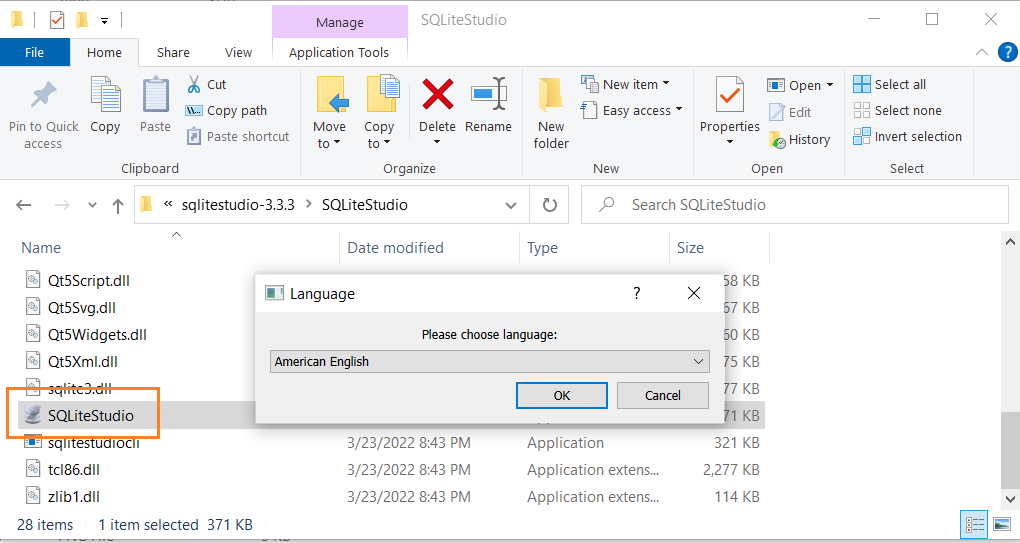Click the 321 KB size cell
1020x543 pixels.
click(x=736, y=443)
